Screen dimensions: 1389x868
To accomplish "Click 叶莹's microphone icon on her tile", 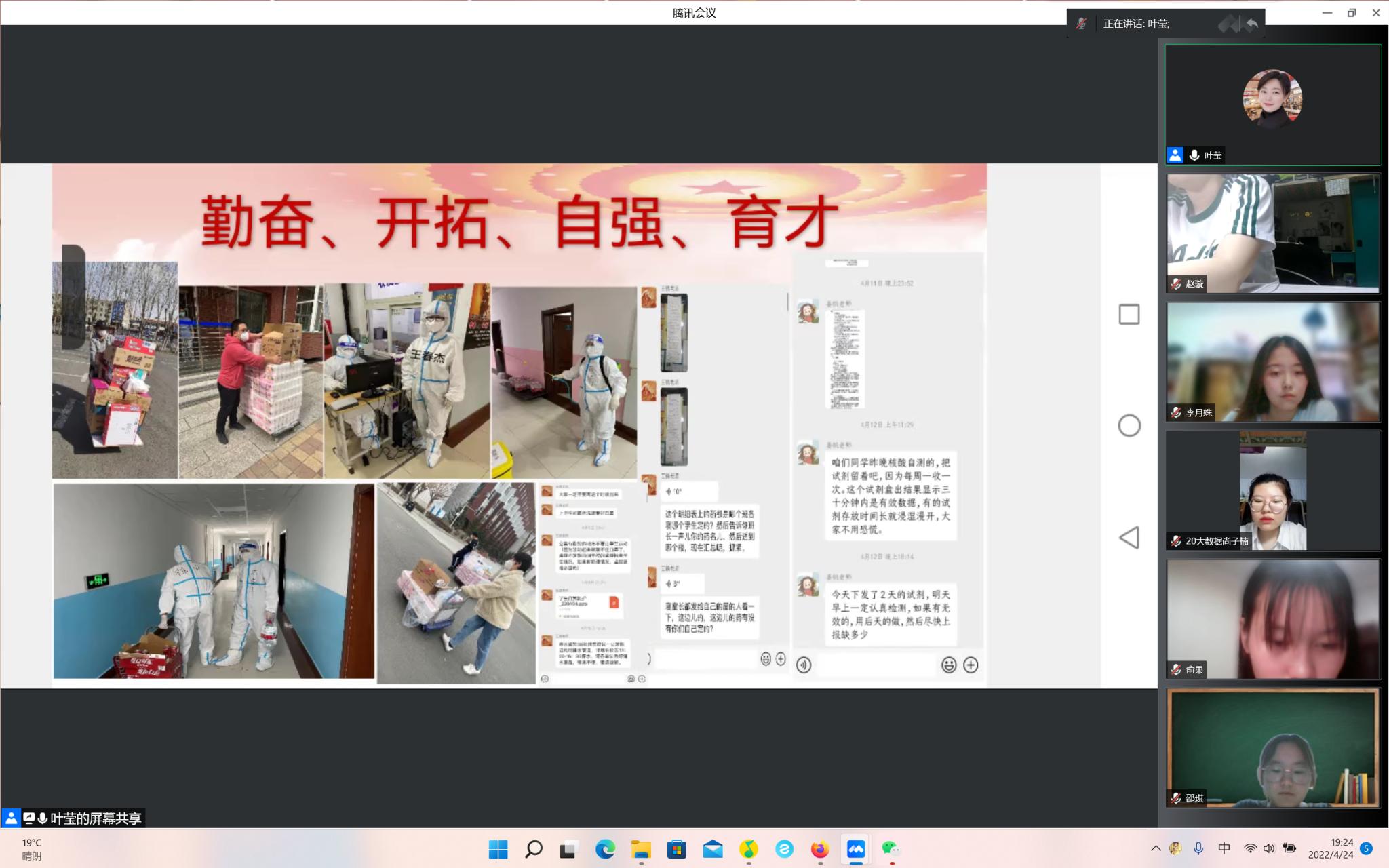I will [1194, 155].
